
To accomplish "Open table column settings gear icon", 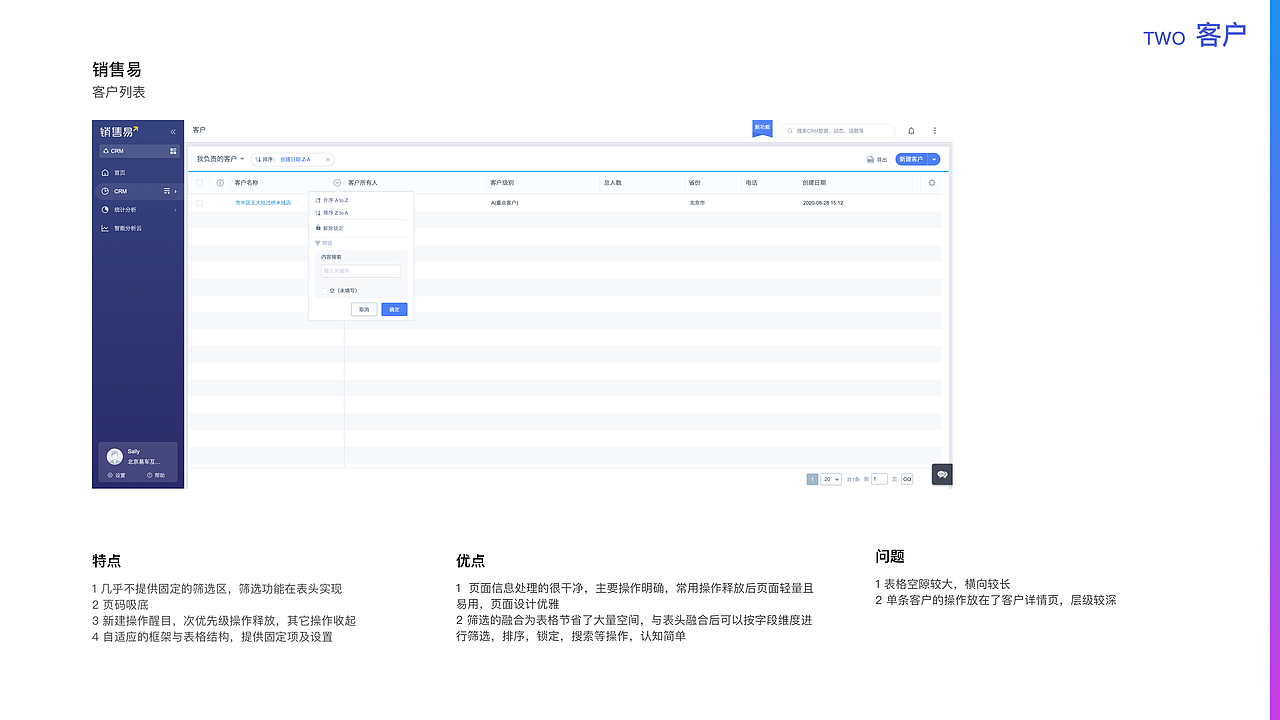I will coord(932,183).
